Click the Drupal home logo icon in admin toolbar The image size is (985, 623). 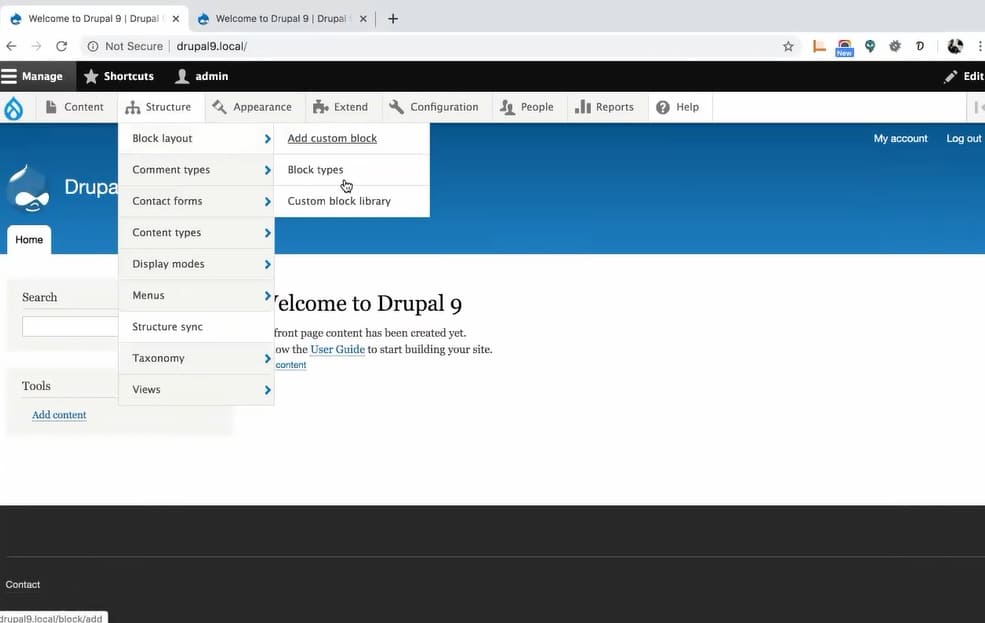(x=13, y=108)
